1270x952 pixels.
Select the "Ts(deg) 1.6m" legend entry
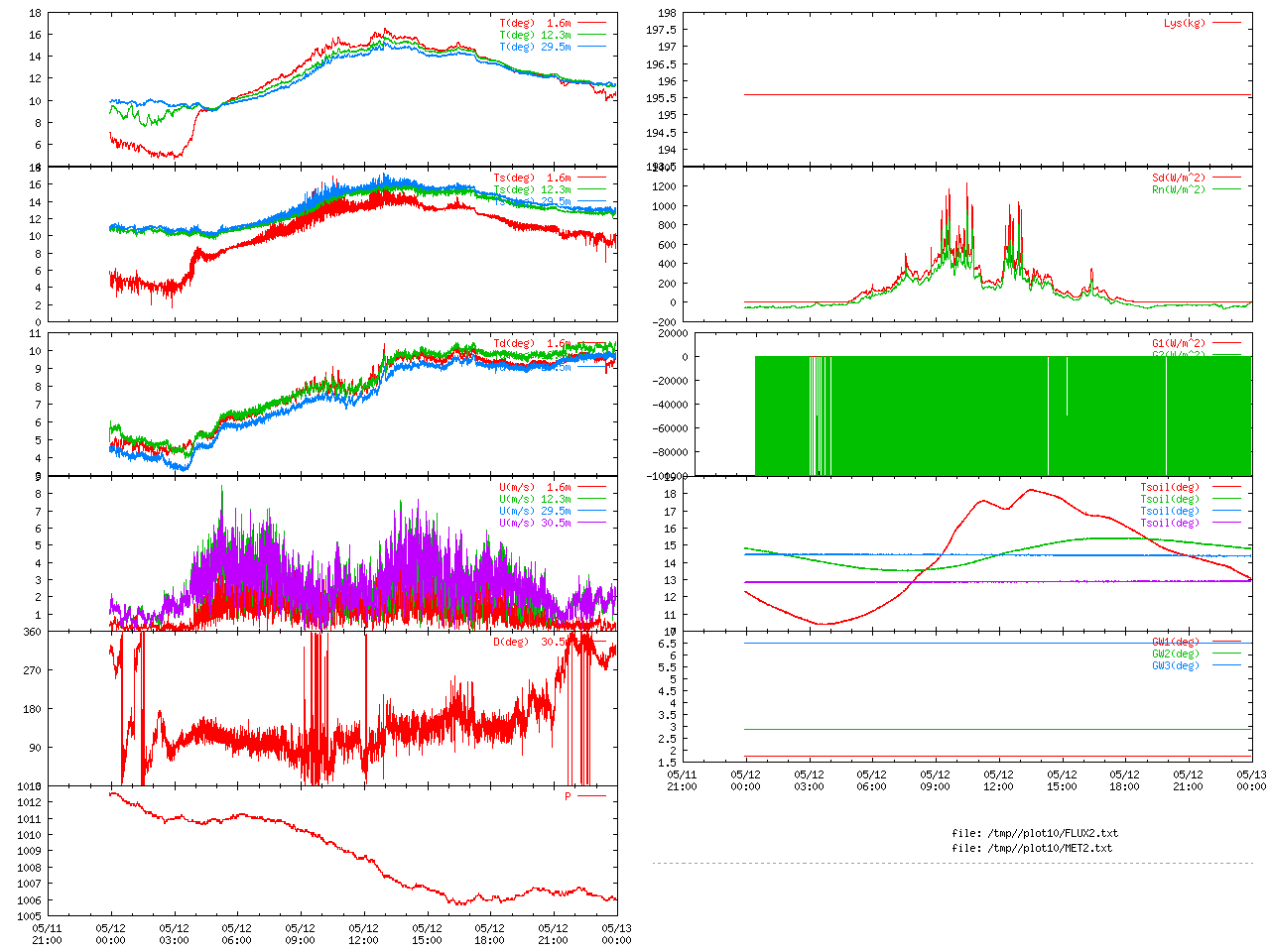pyautogui.click(x=532, y=178)
